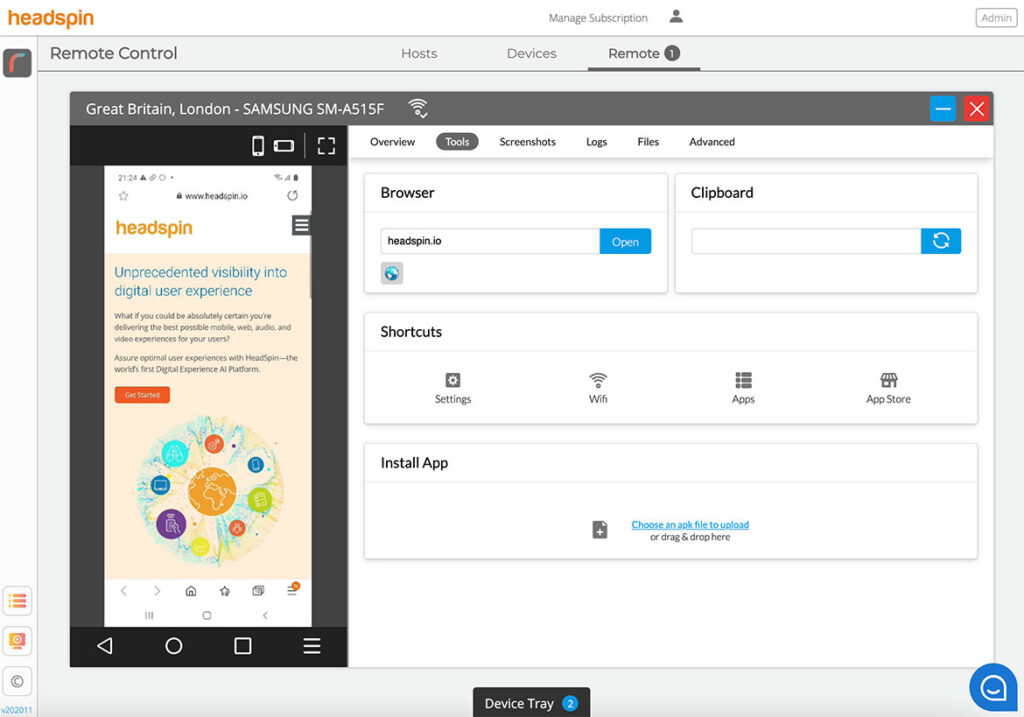Open the monitor icon in left sidebar
The width and height of the screenshot is (1024, 717).
(18, 641)
